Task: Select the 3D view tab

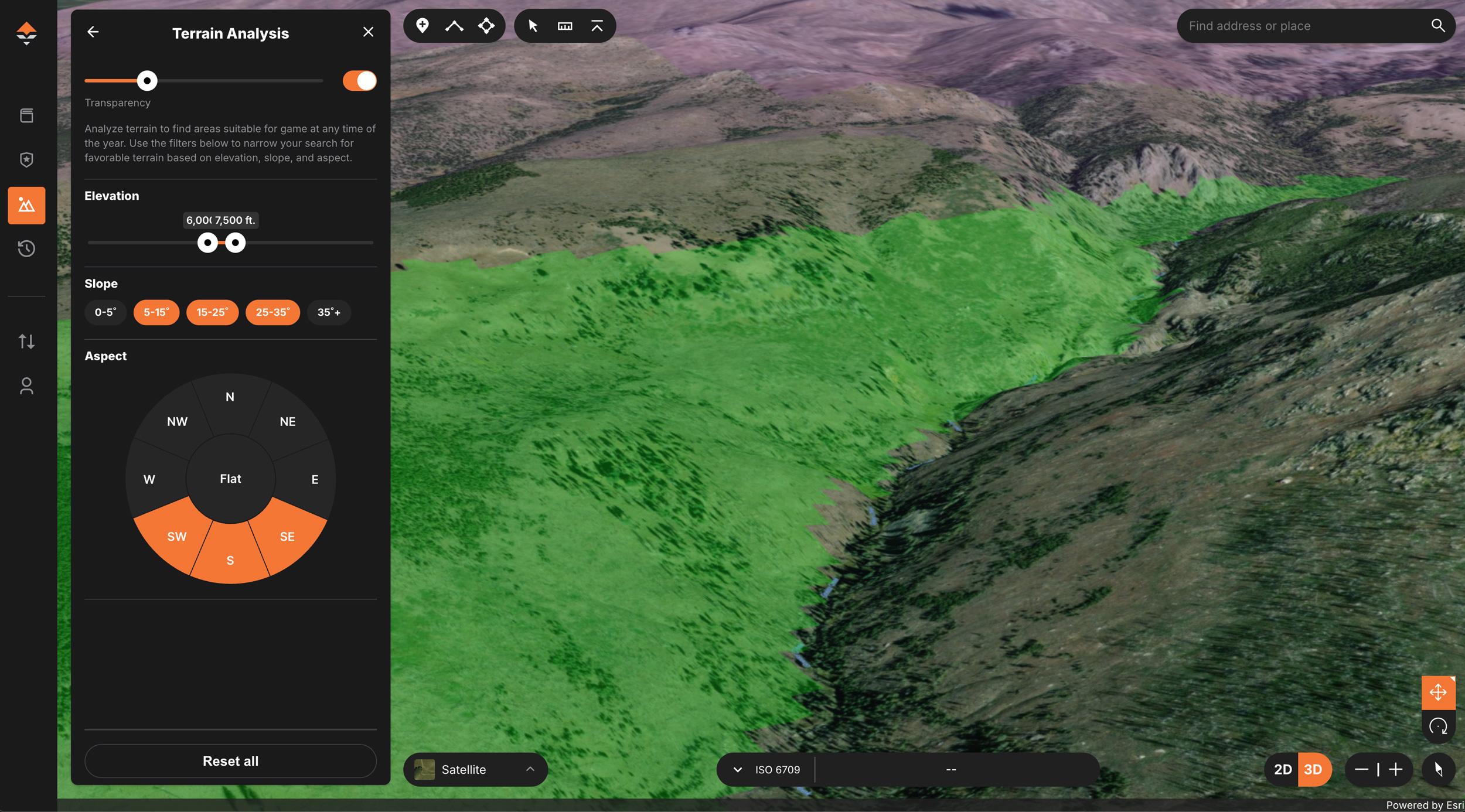Action: coord(1314,769)
